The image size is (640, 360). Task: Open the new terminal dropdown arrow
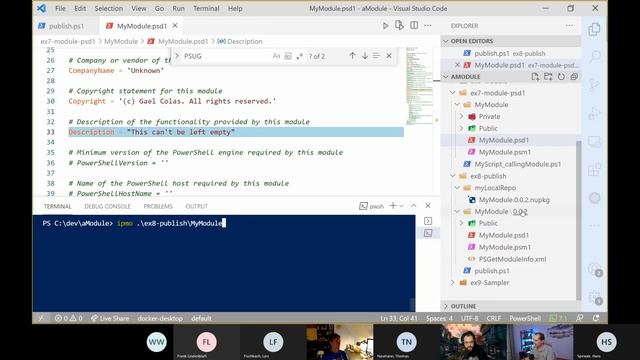(402, 206)
